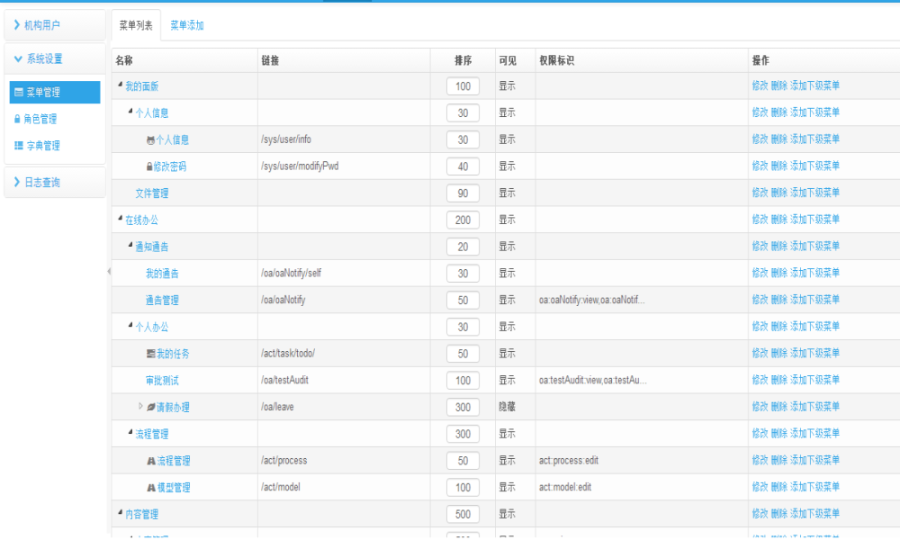
Task: Click the lock icon beside 角色管理
Action: tap(18, 119)
